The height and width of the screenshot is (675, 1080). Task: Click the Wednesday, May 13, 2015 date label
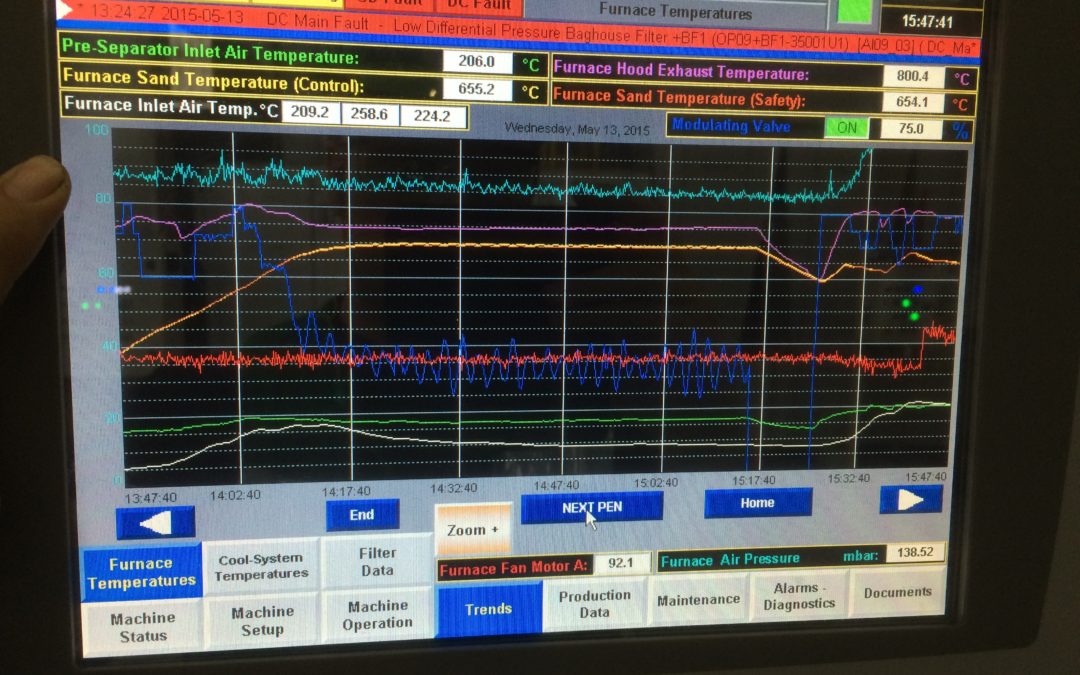pyautogui.click(x=577, y=129)
